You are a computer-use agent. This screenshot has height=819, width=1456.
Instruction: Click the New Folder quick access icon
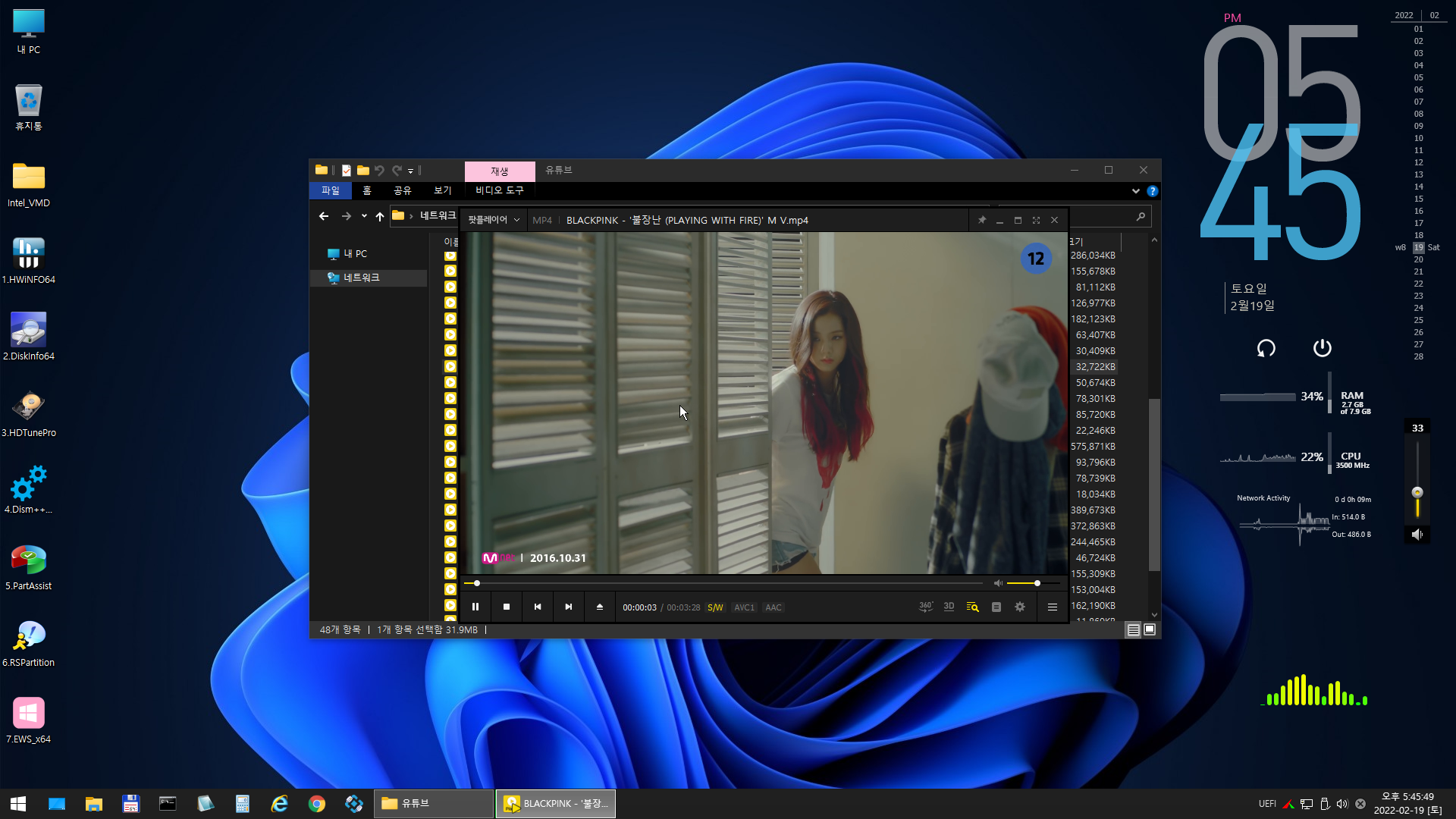click(363, 171)
